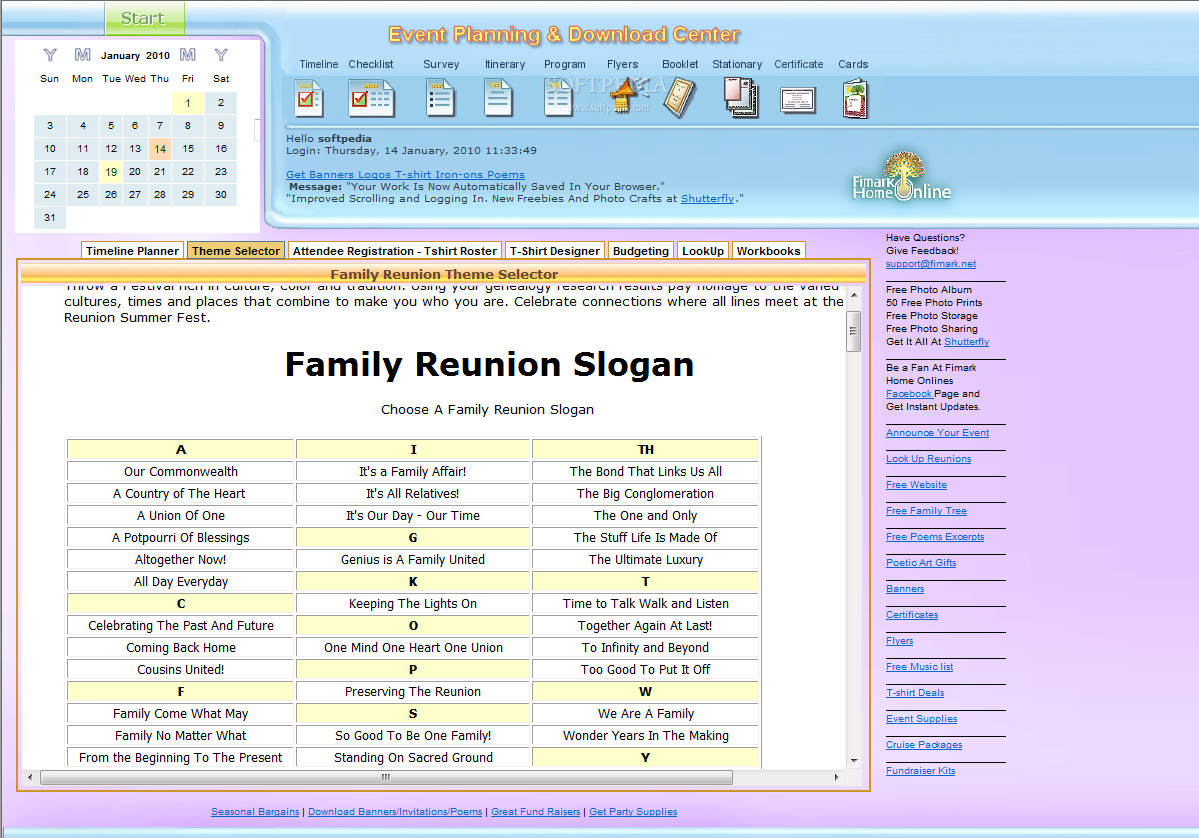The width and height of the screenshot is (1199, 838).
Task: Open Shutterfly link in message
Action: (x=707, y=198)
